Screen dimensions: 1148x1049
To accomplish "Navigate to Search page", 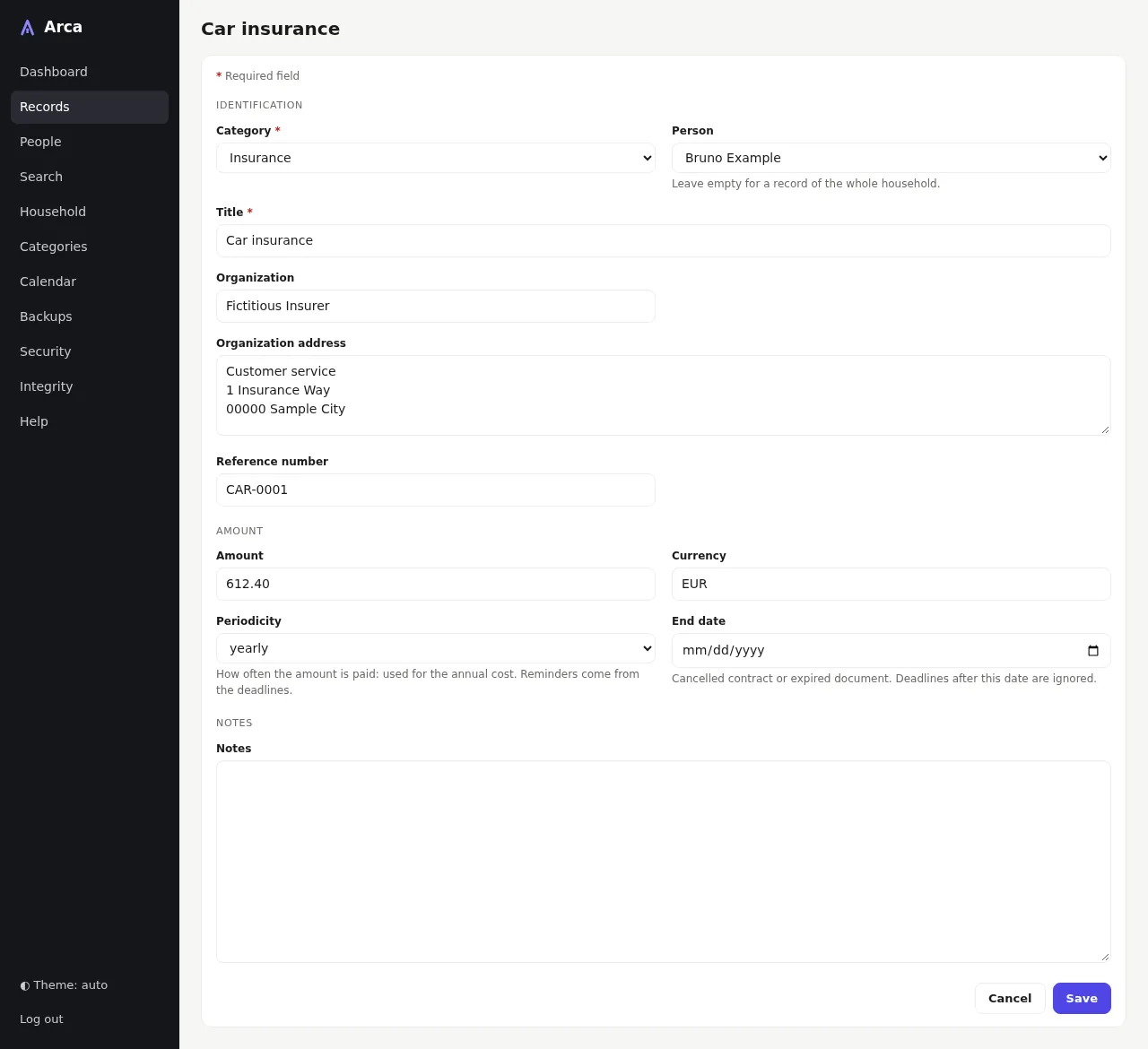I will 90,177.
